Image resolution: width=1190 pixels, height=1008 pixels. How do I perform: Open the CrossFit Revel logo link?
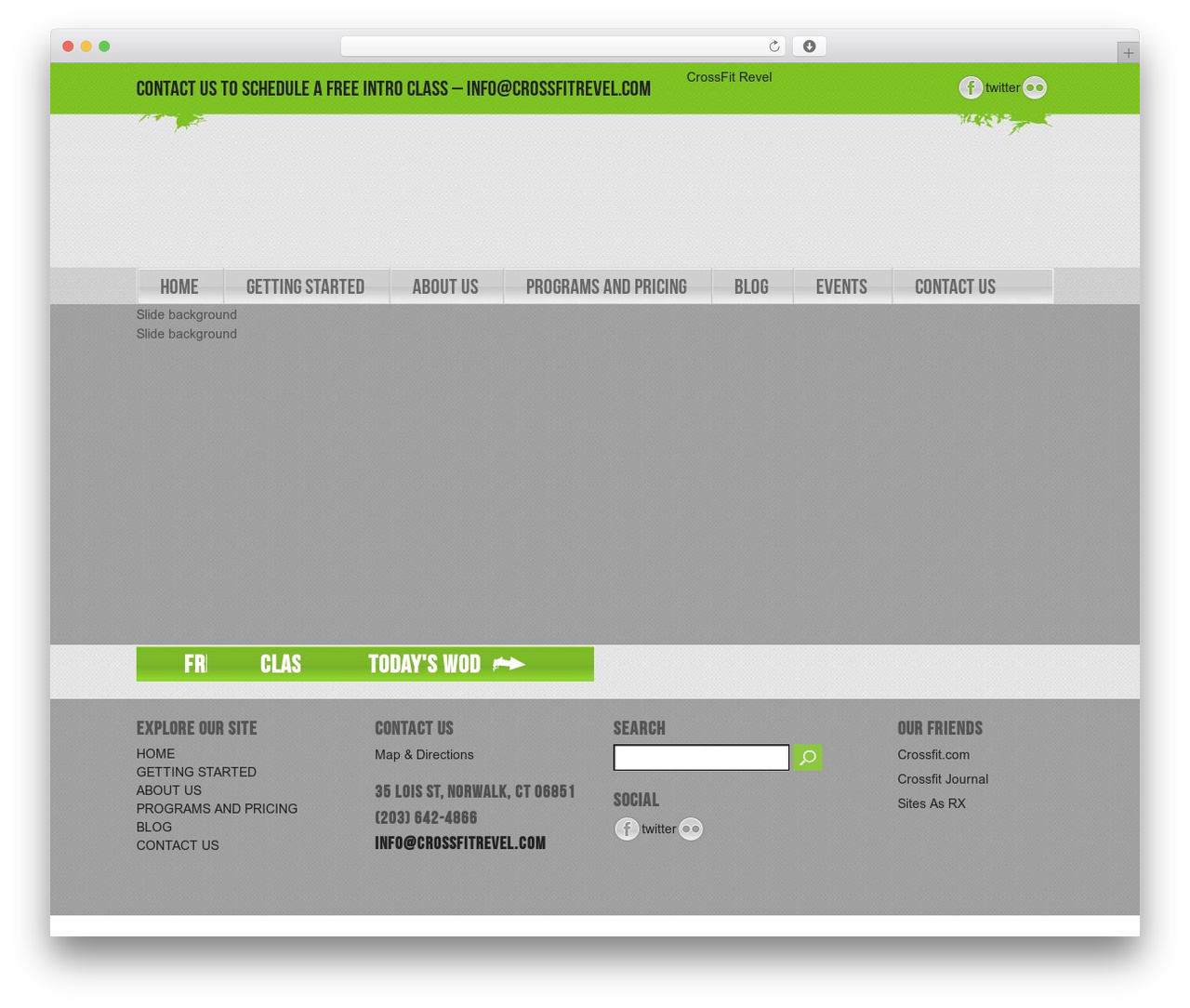pos(729,77)
